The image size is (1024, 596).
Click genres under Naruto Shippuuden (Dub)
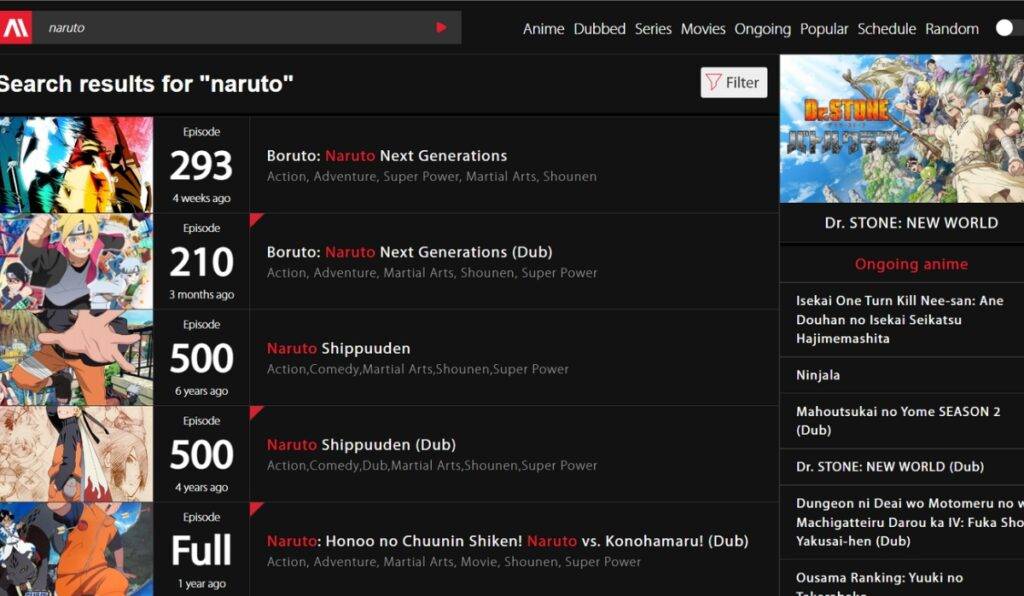432,465
